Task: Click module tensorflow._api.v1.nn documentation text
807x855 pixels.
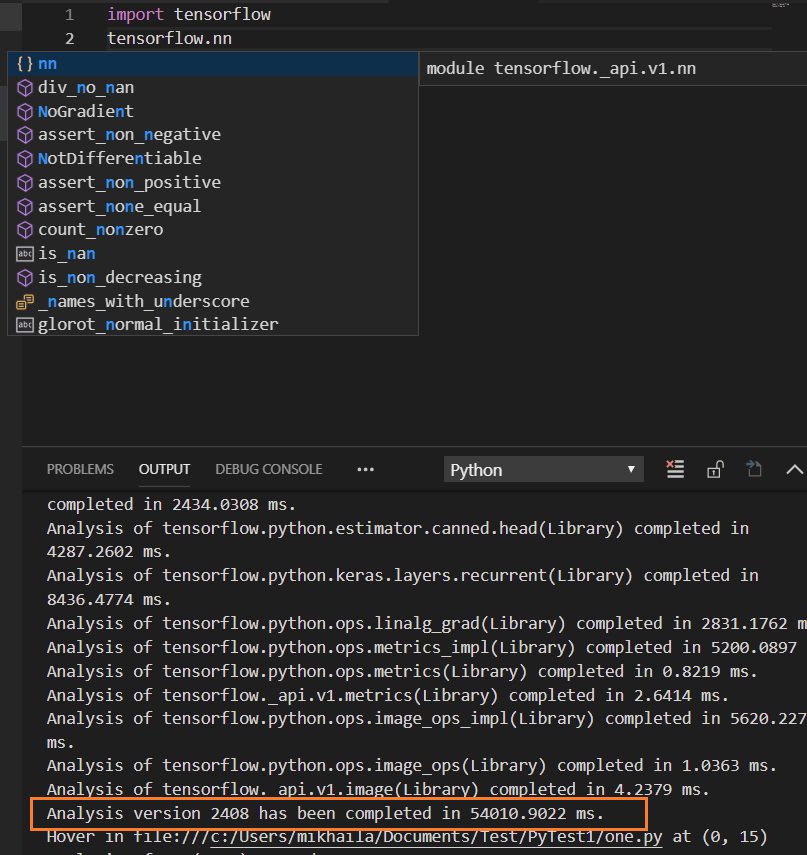Action: (561, 69)
